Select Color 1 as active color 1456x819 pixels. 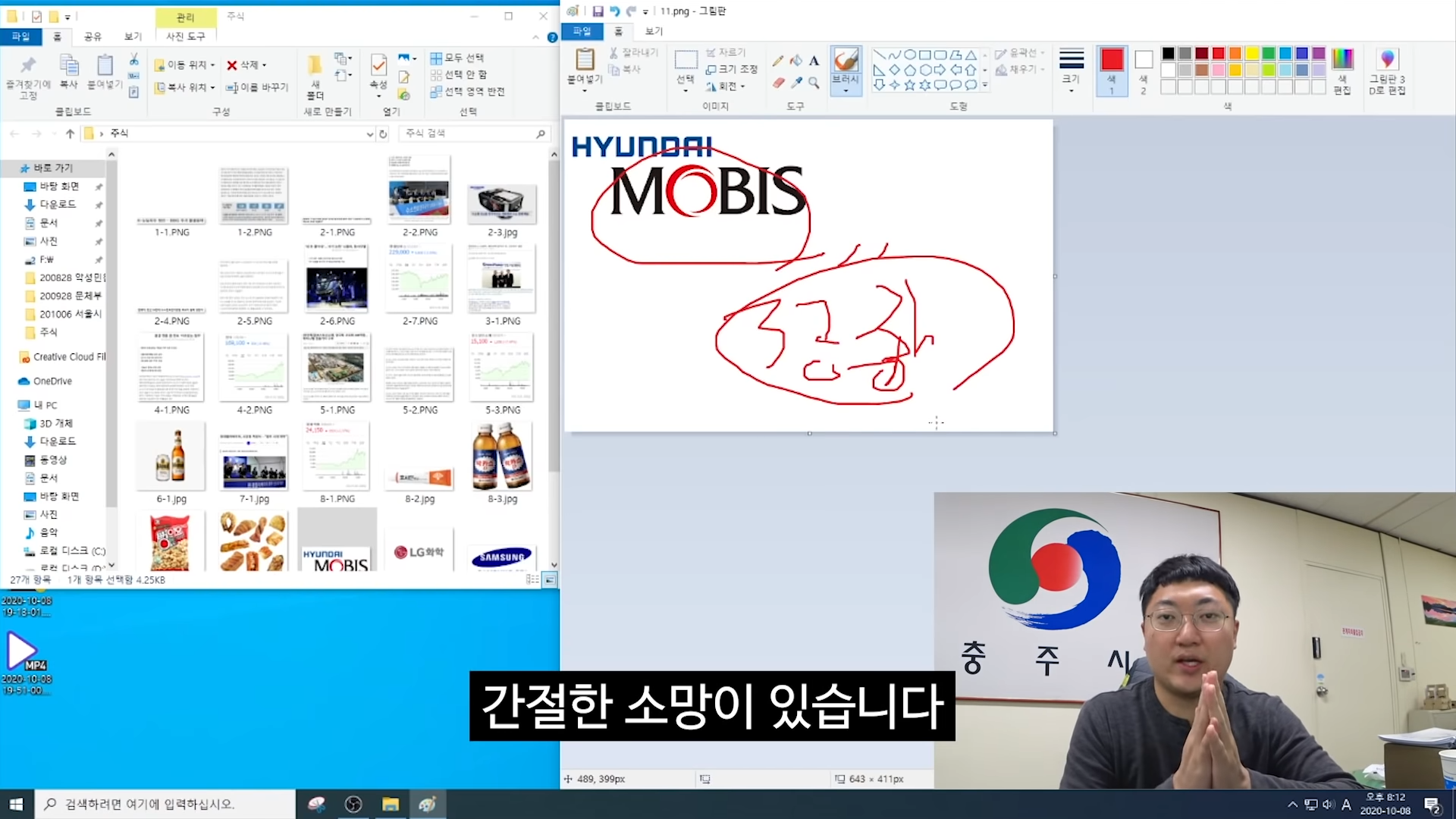(x=1112, y=71)
